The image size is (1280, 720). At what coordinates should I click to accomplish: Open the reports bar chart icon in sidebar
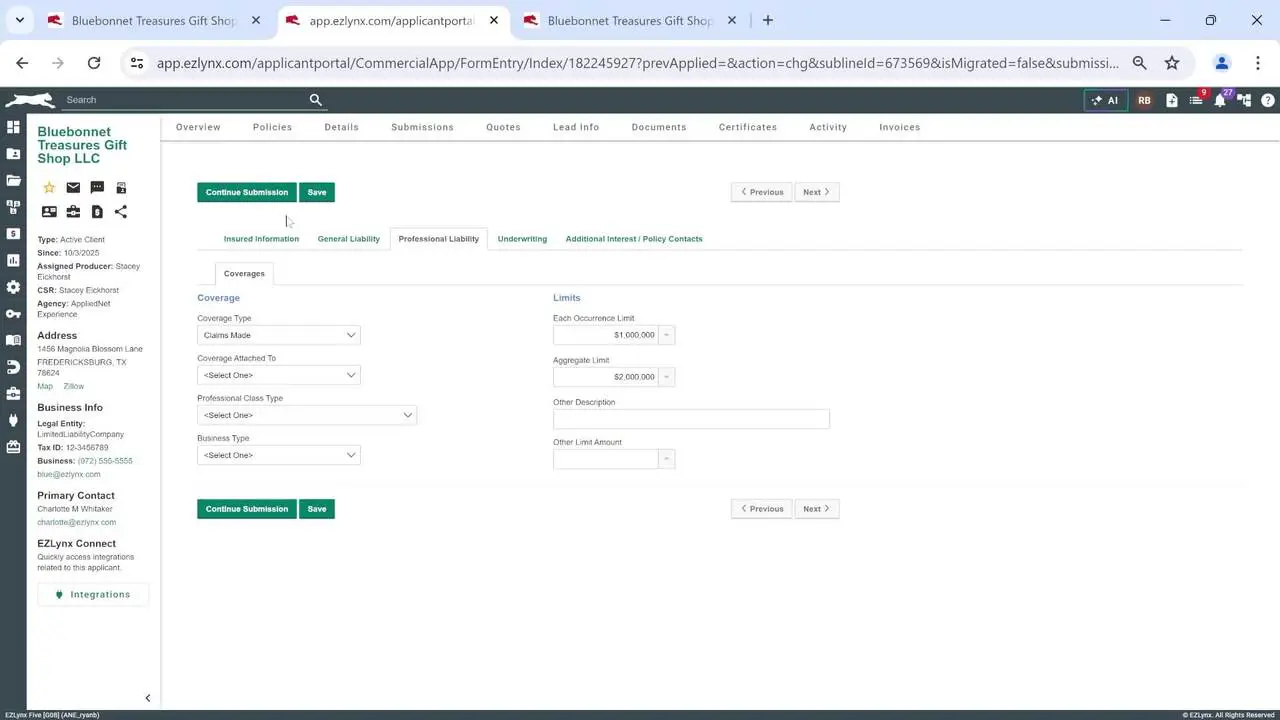[x=13, y=260]
